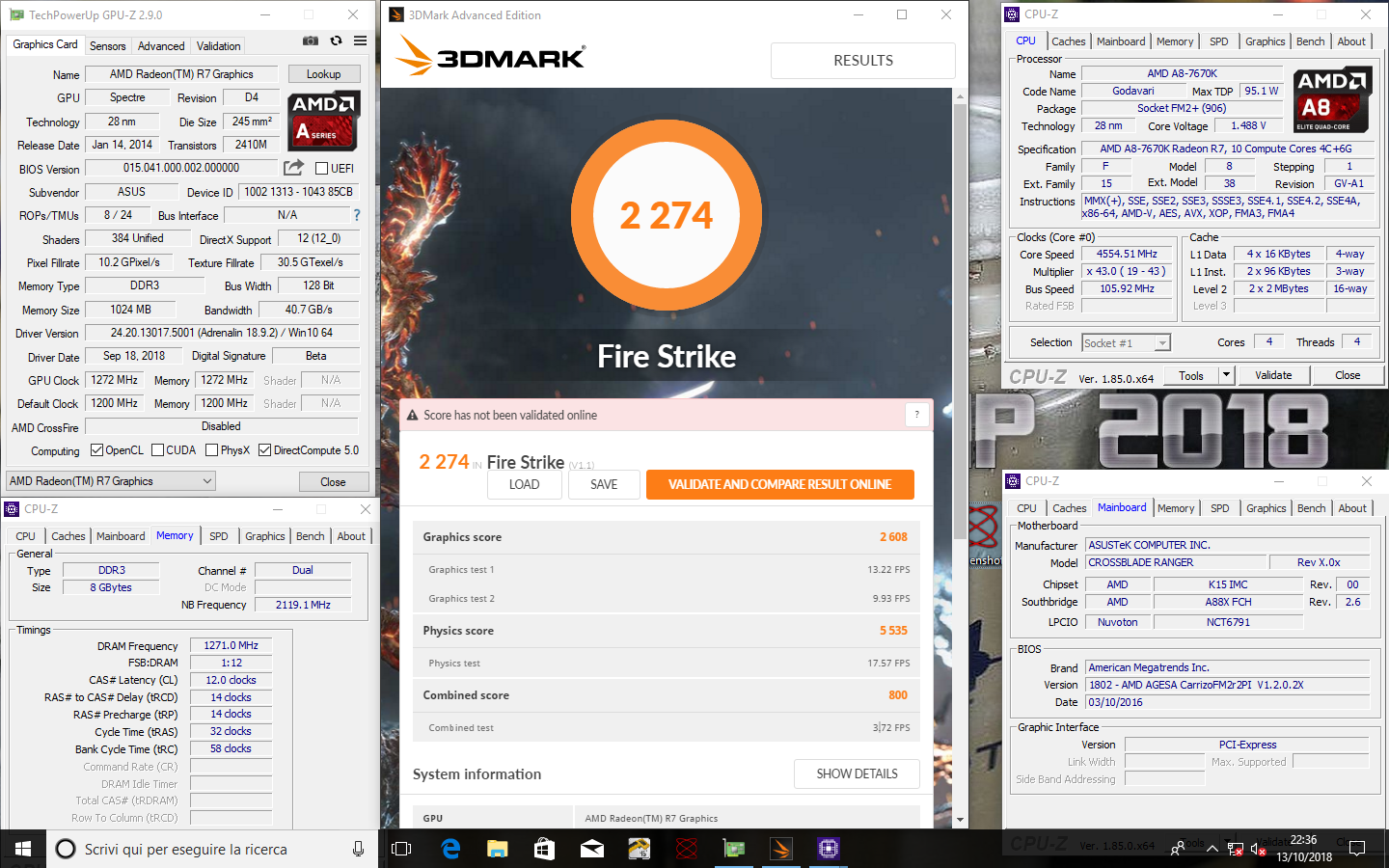Click the Bus Interface question mark icon
The width and height of the screenshot is (1389, 868).
pos(357,215)
